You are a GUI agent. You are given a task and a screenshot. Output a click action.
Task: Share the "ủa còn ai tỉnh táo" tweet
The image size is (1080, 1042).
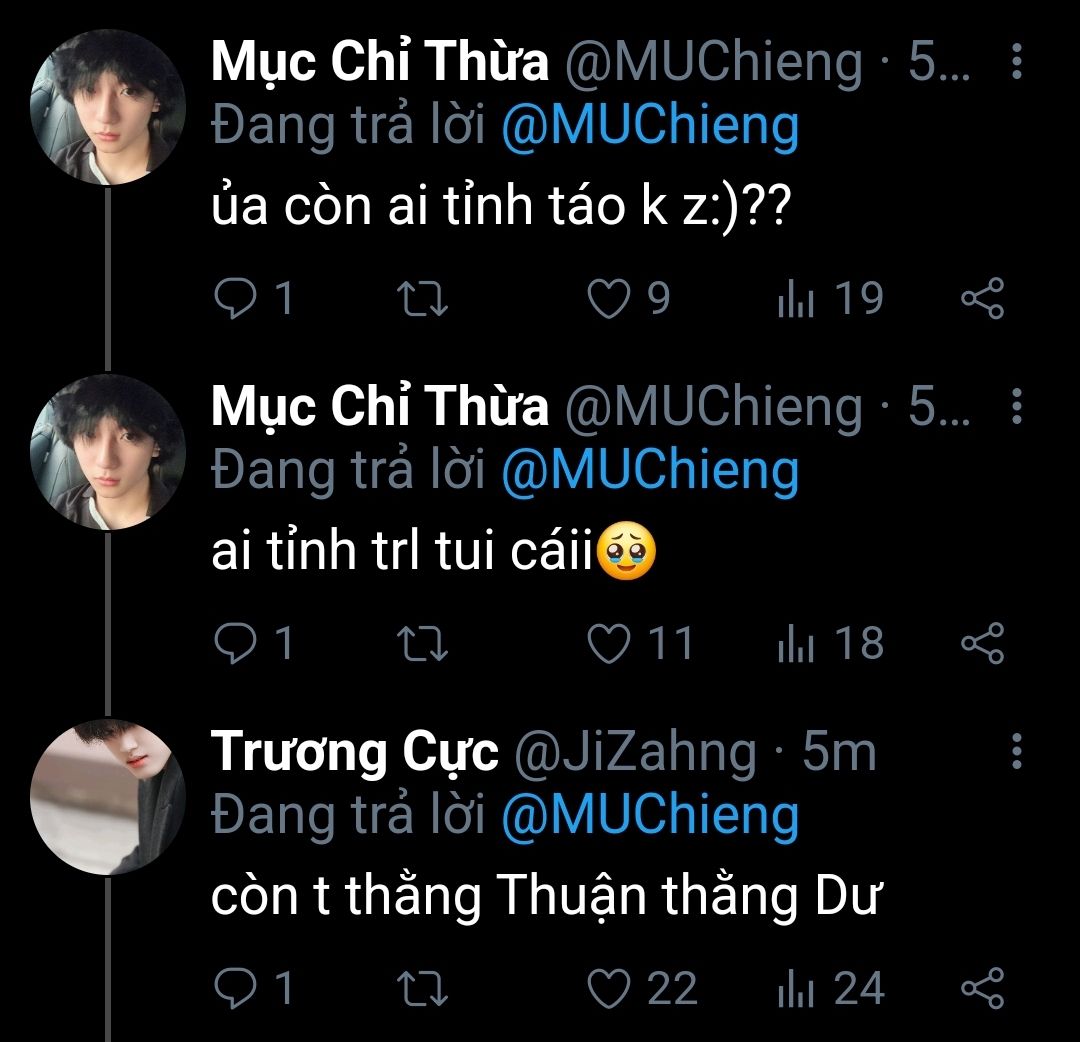pos(981,299)
